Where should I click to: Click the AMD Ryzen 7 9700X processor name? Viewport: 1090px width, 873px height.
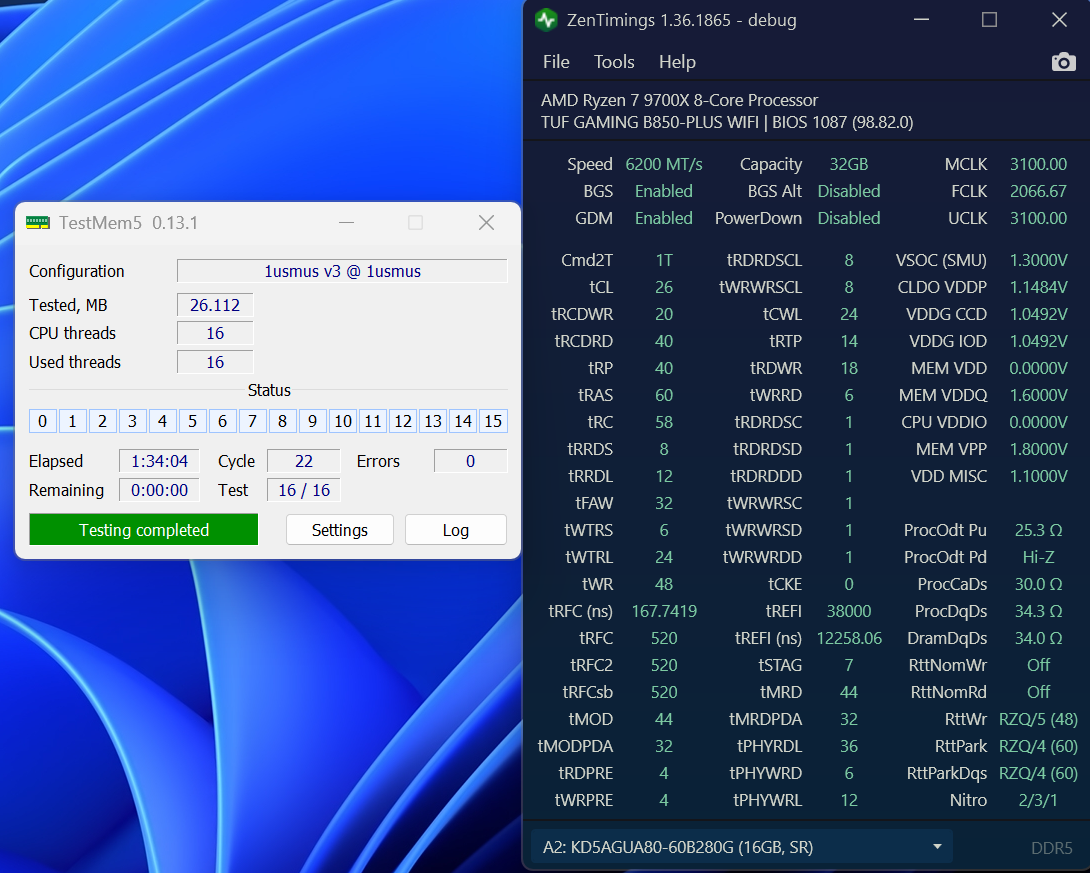[x=679, y=100]
